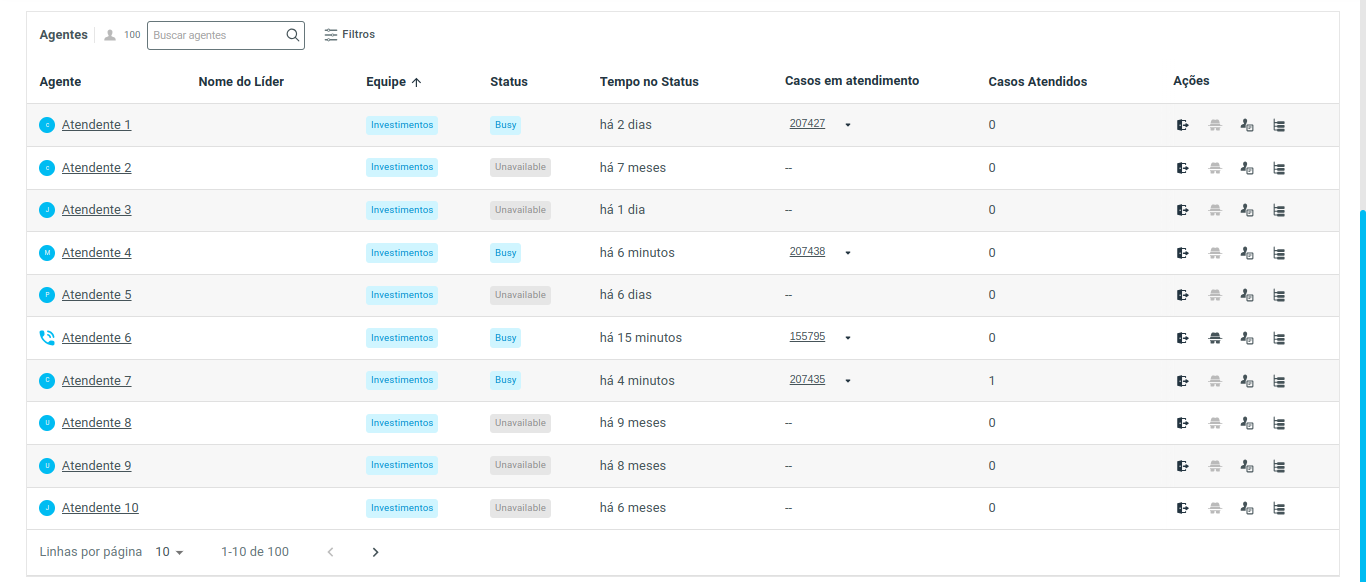Image resolution: width=1366 pixels, height=582 pixels.
Task: Click the user-status icon for Atendente 4
Action: [x=1247, y=253]
